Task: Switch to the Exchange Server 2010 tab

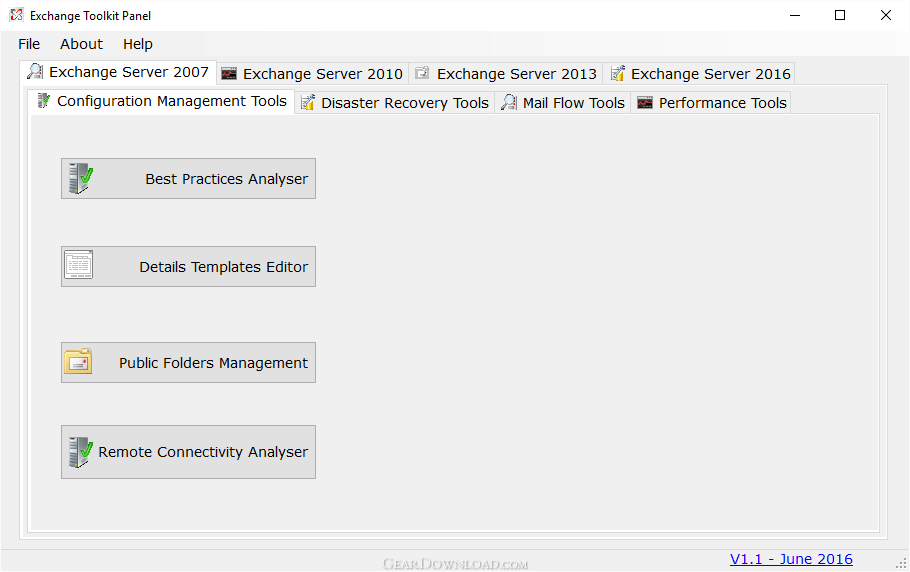Action: pos(313,74)
